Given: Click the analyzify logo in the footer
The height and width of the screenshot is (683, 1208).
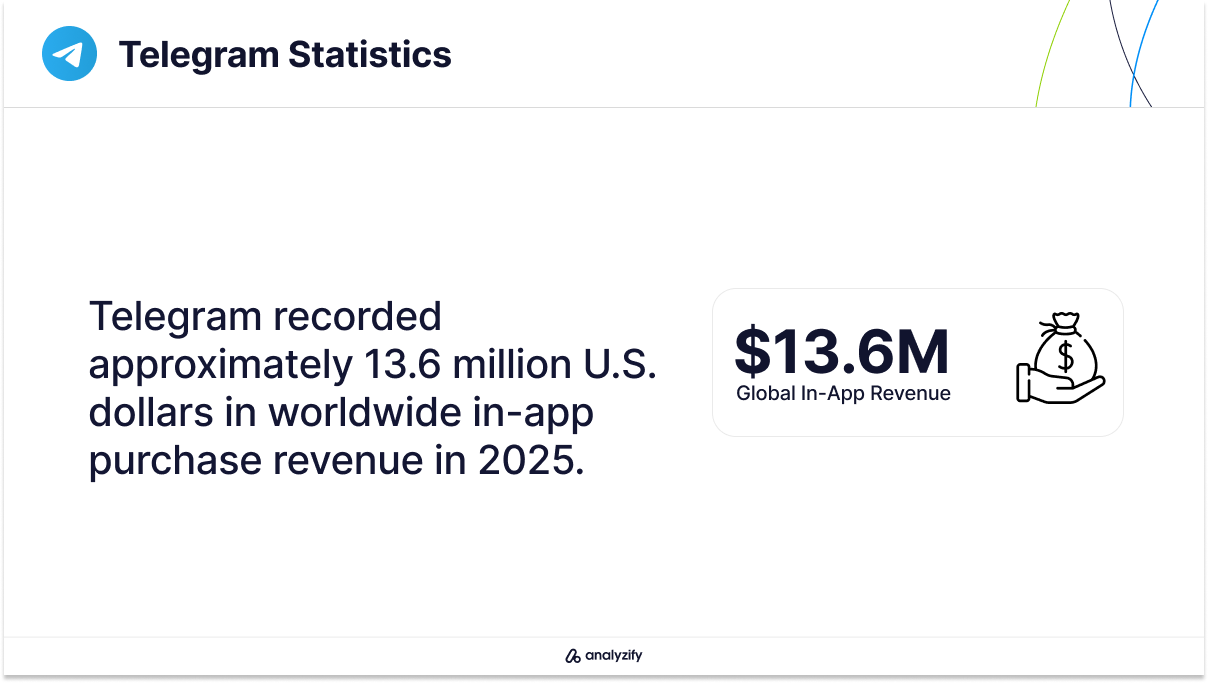Looking at the screenshot, I should 603,656.
